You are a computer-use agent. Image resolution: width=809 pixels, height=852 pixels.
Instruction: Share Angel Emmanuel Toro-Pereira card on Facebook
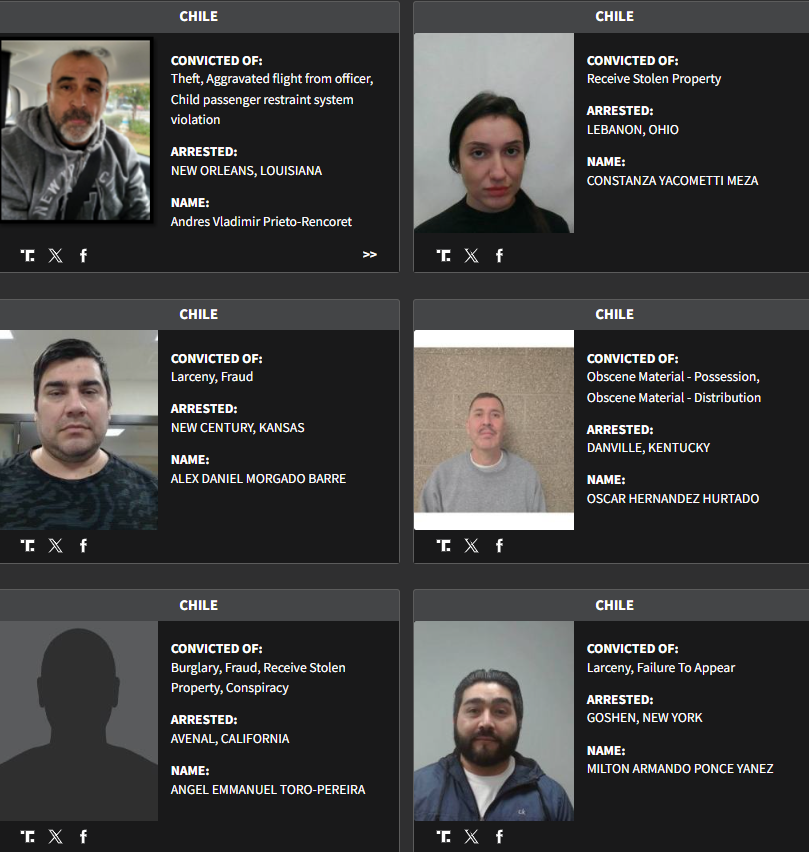(83, 836)
